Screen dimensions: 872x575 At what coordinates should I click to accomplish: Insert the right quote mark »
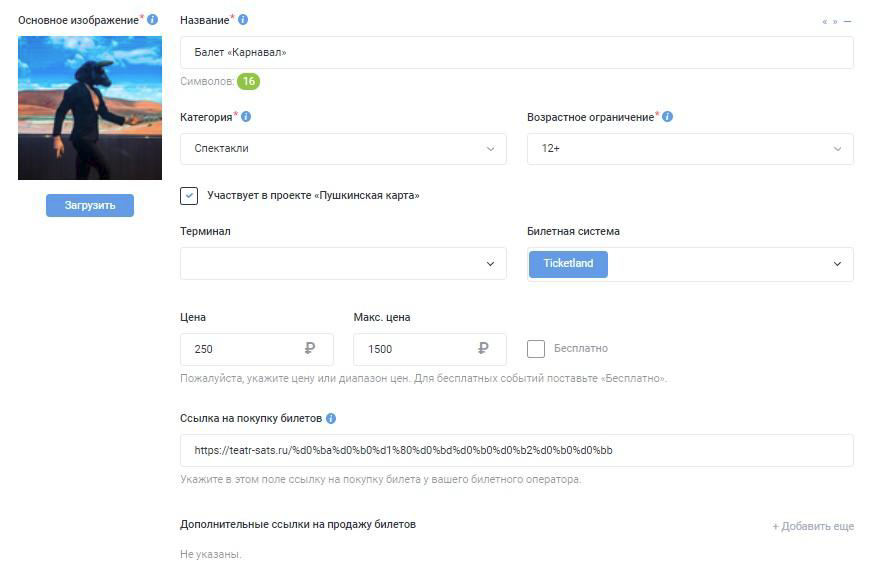(835, 21)
